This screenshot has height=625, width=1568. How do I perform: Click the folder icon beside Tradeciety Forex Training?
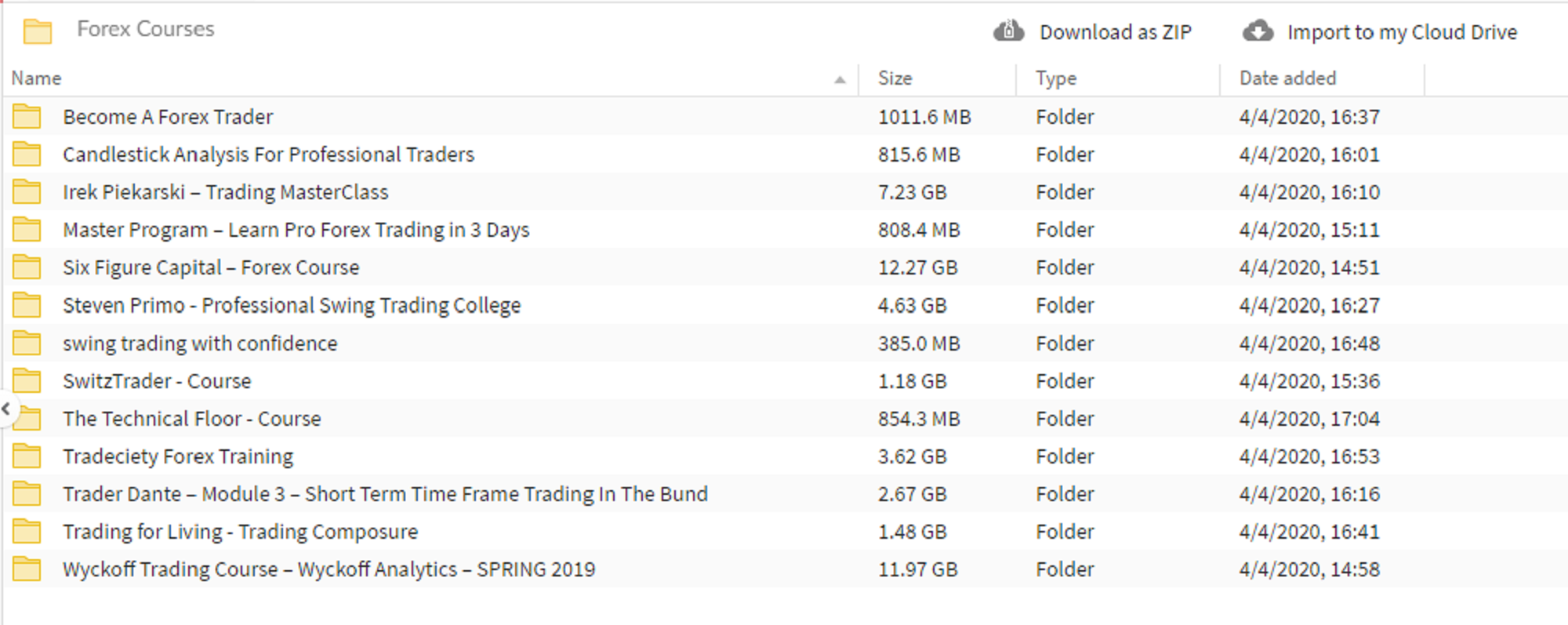[27, 456]
